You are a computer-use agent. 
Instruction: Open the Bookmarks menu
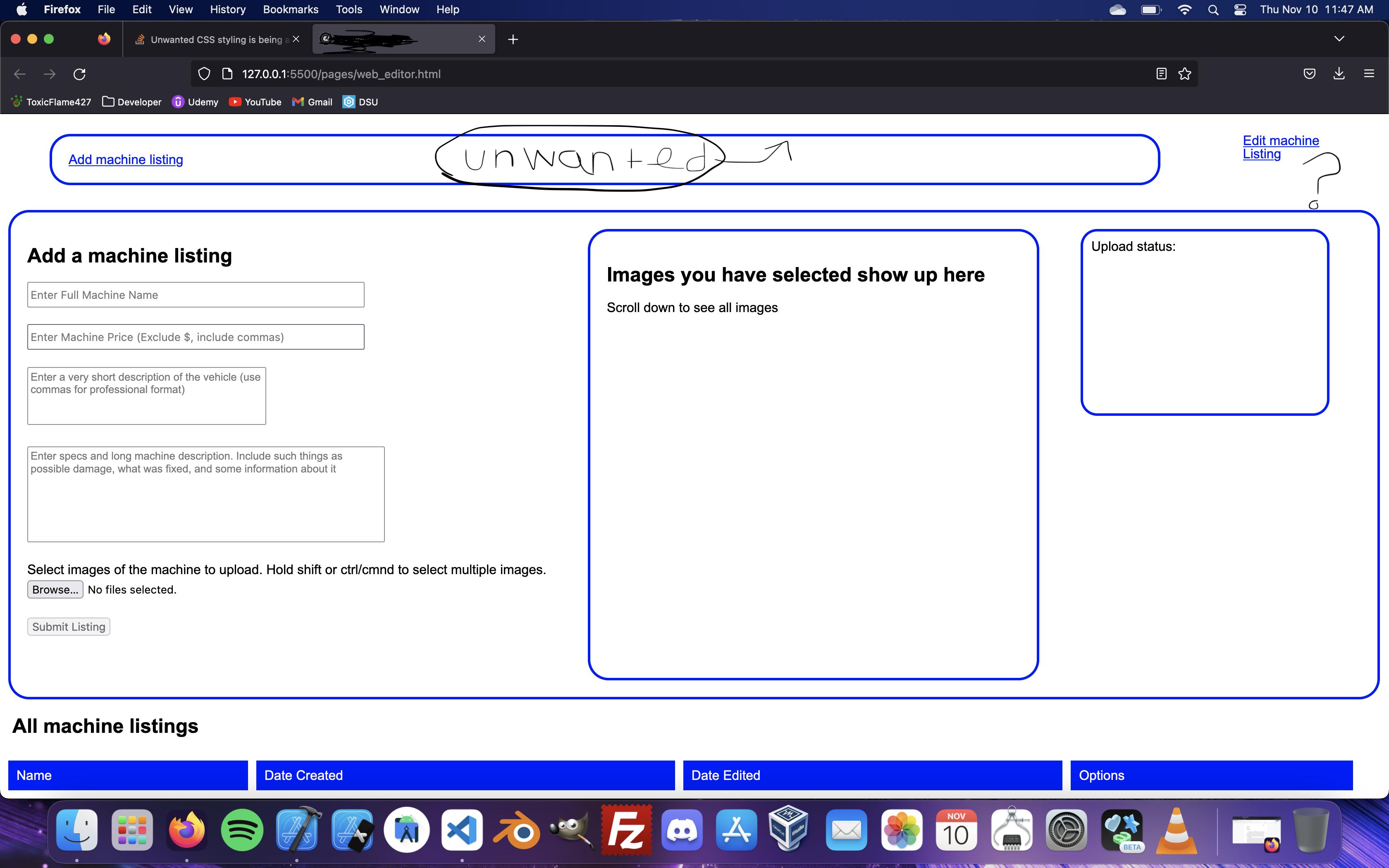(291, 10)
